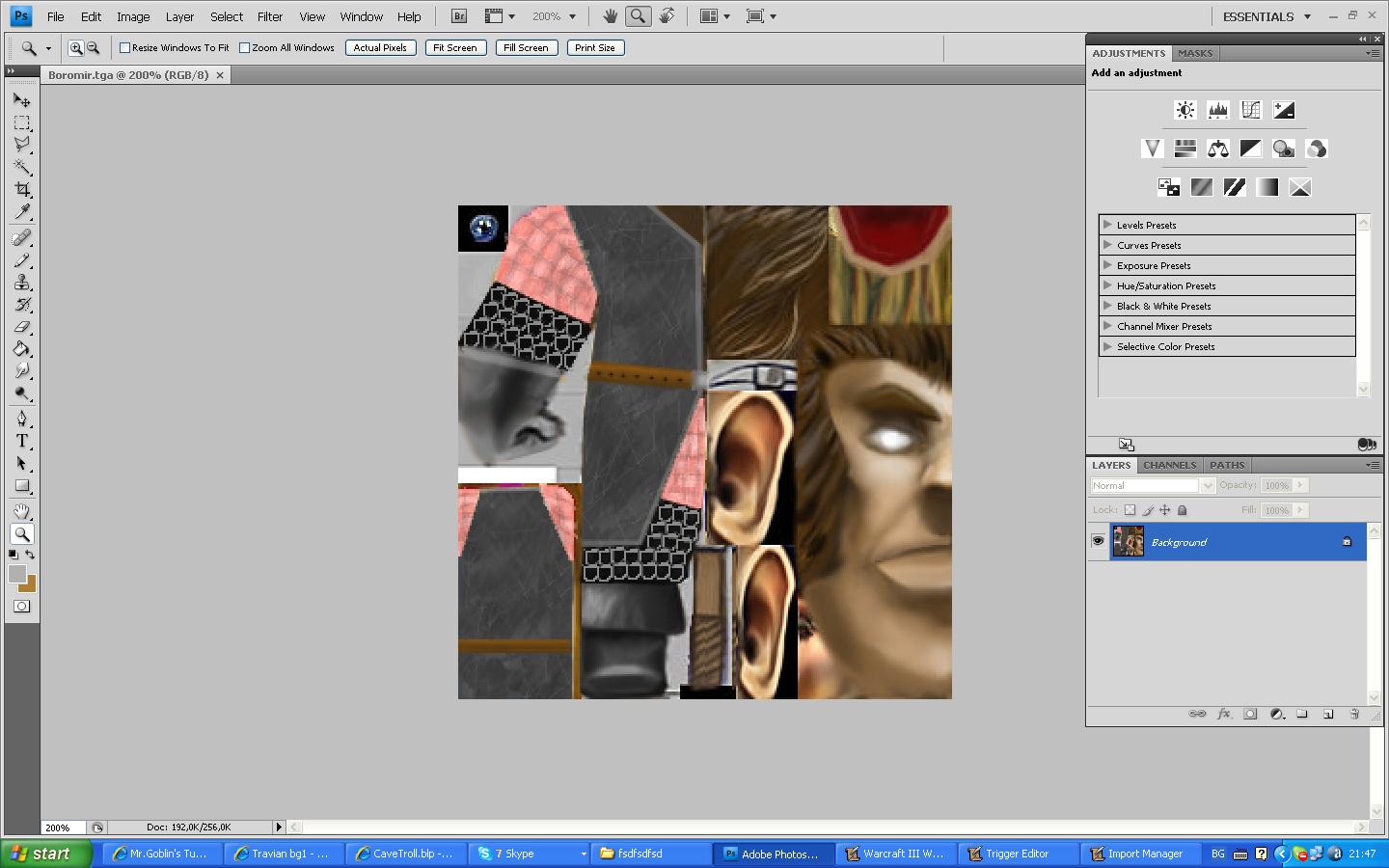This screenshot has width=1389, height=868.
Task: Toggle lock transparent pixels
Action: coord(1130,510)
